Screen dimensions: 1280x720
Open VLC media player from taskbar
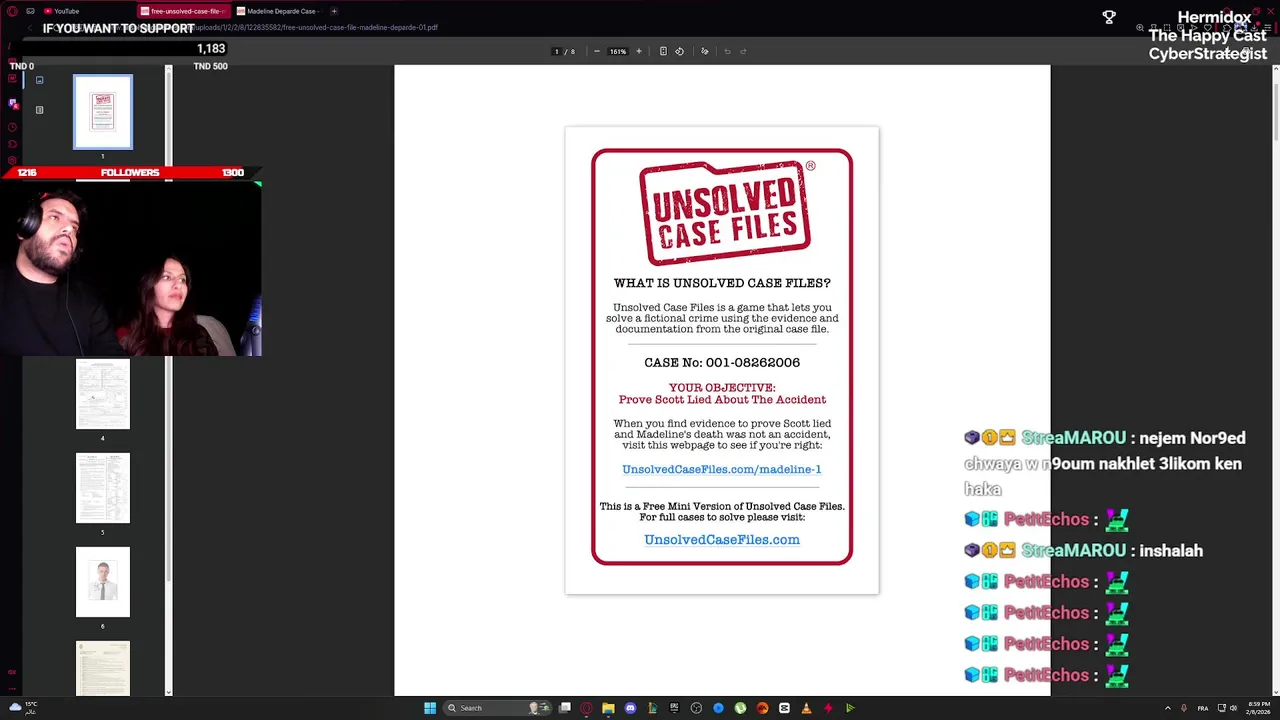click(x=806, y=708)
